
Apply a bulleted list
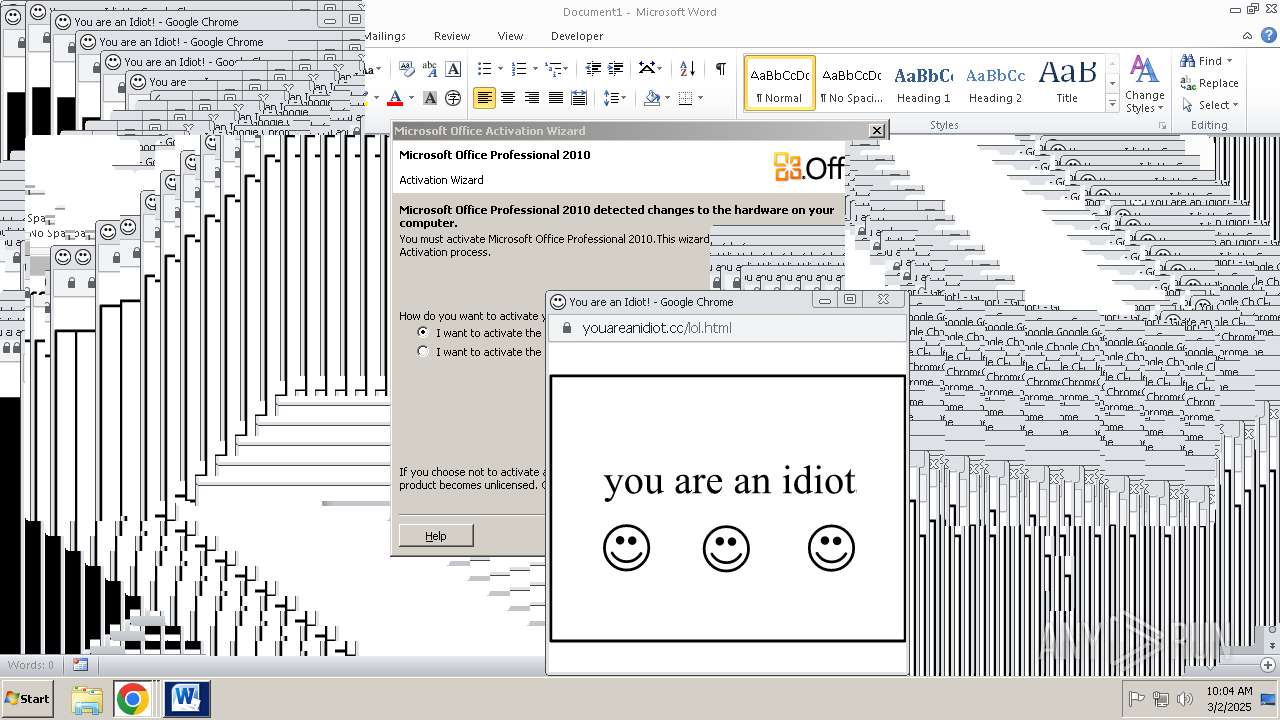tap(484, 69)
